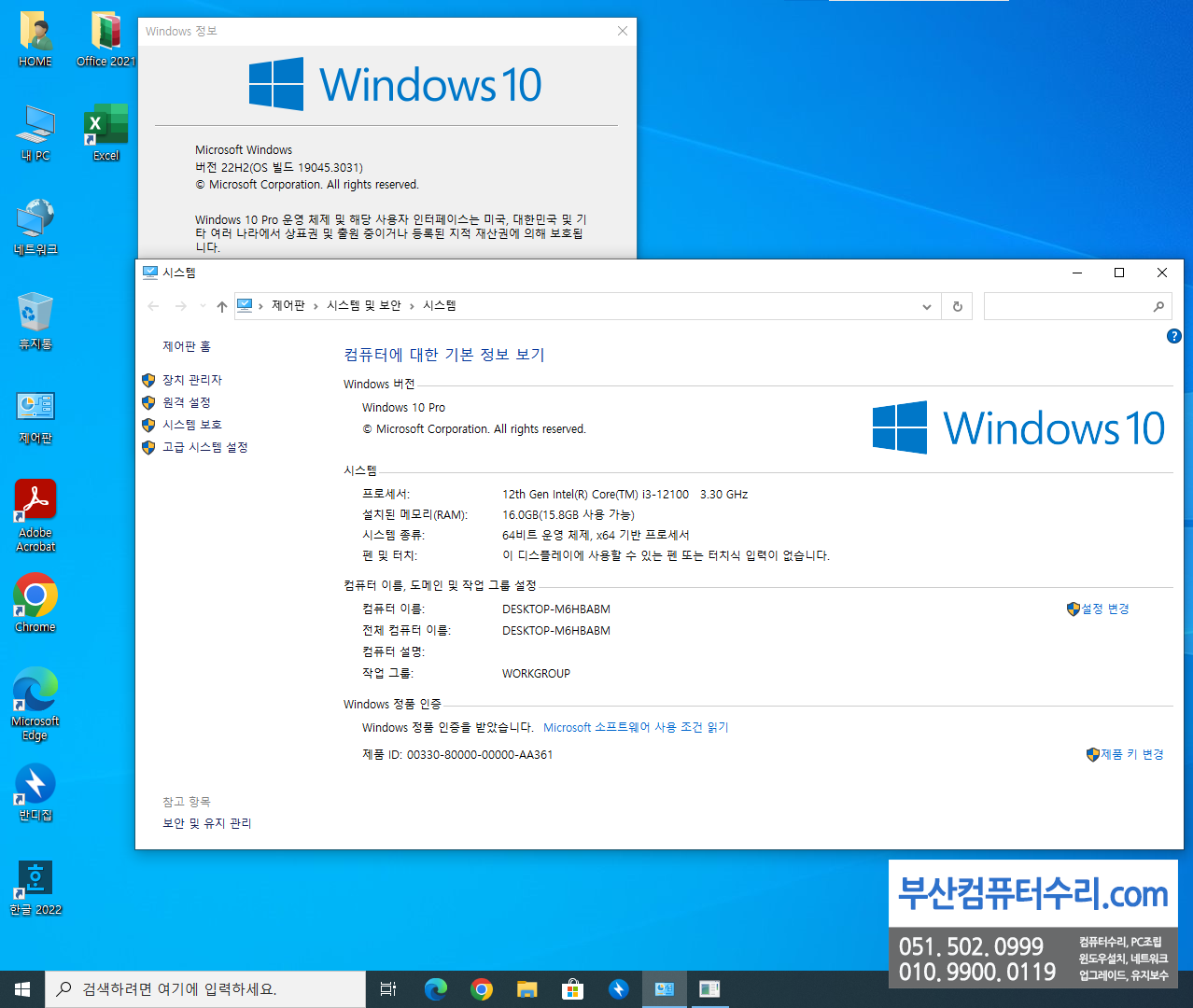The height and width of the screenshot is (1008, 1193).
Task: Click the refresh button in address bar
Action: (x=958, y=306)
